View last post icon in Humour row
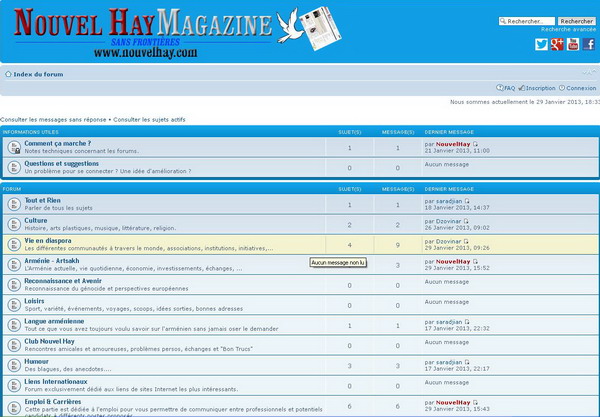Viewport: 600px width, 417px height. pyautogui.click(x=467, y=362)
